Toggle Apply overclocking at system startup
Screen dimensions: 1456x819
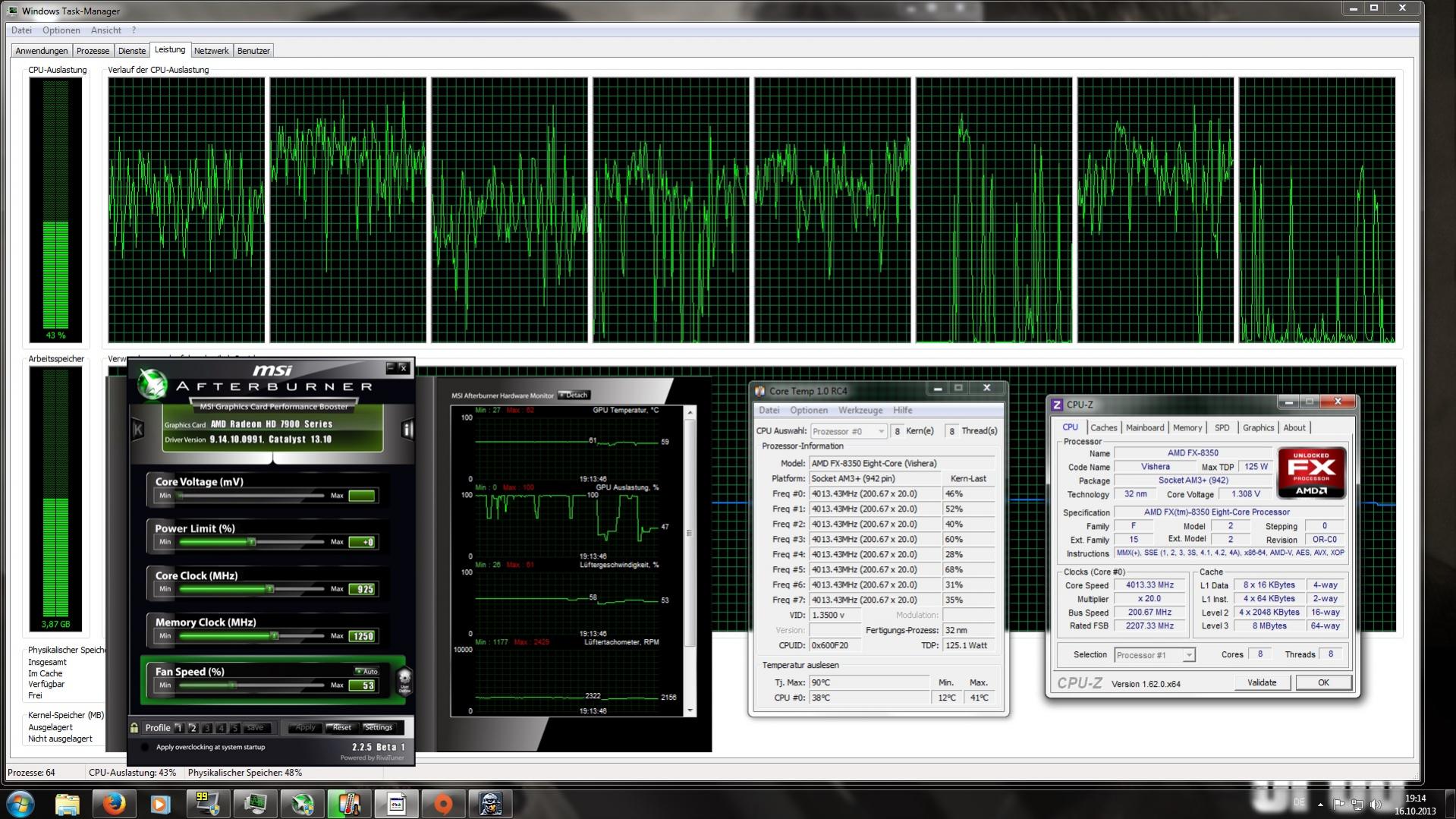click(145, 747)
